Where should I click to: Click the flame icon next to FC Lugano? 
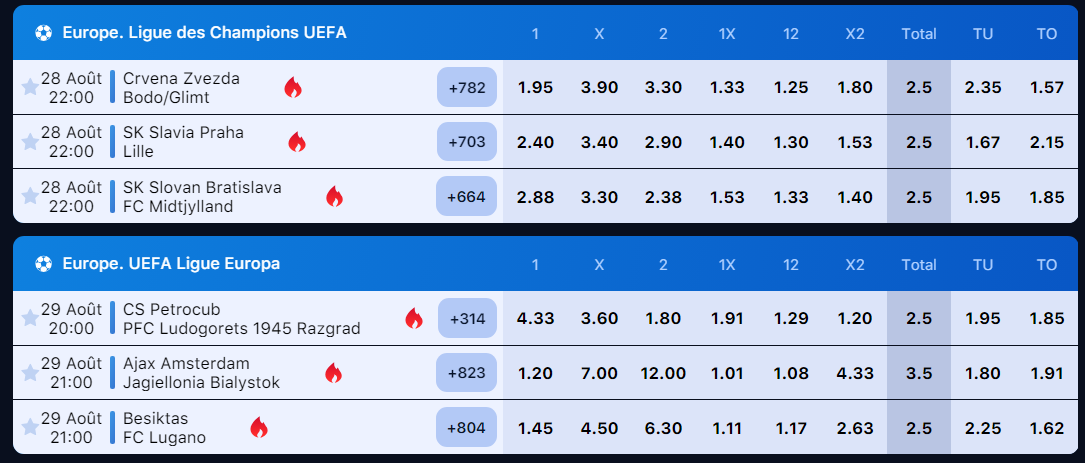[x=259, y=428]
